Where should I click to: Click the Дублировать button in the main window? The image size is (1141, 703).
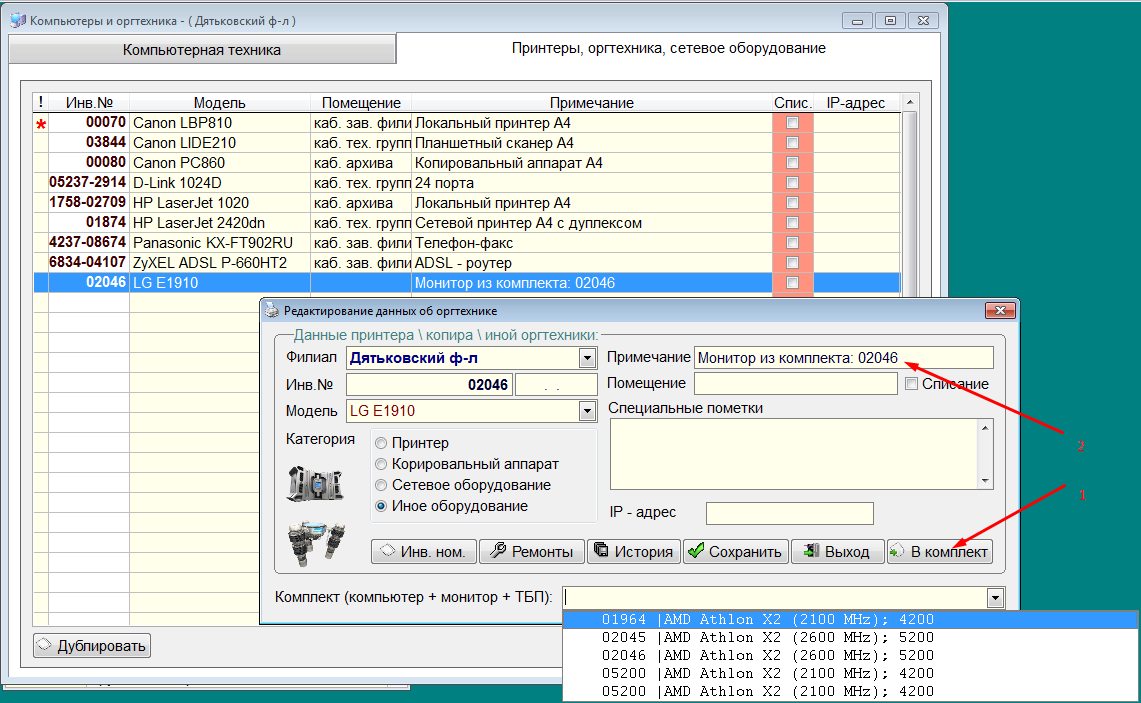click(x=92, y=646)
